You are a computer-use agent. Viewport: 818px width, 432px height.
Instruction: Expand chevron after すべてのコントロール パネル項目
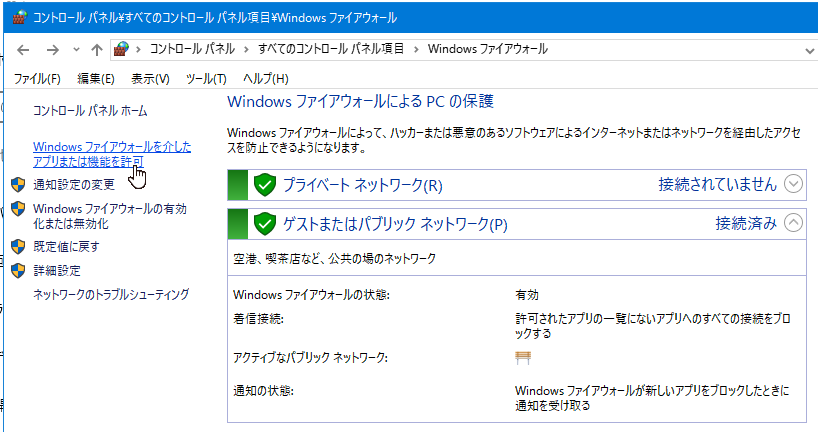(x=416, y=50)
